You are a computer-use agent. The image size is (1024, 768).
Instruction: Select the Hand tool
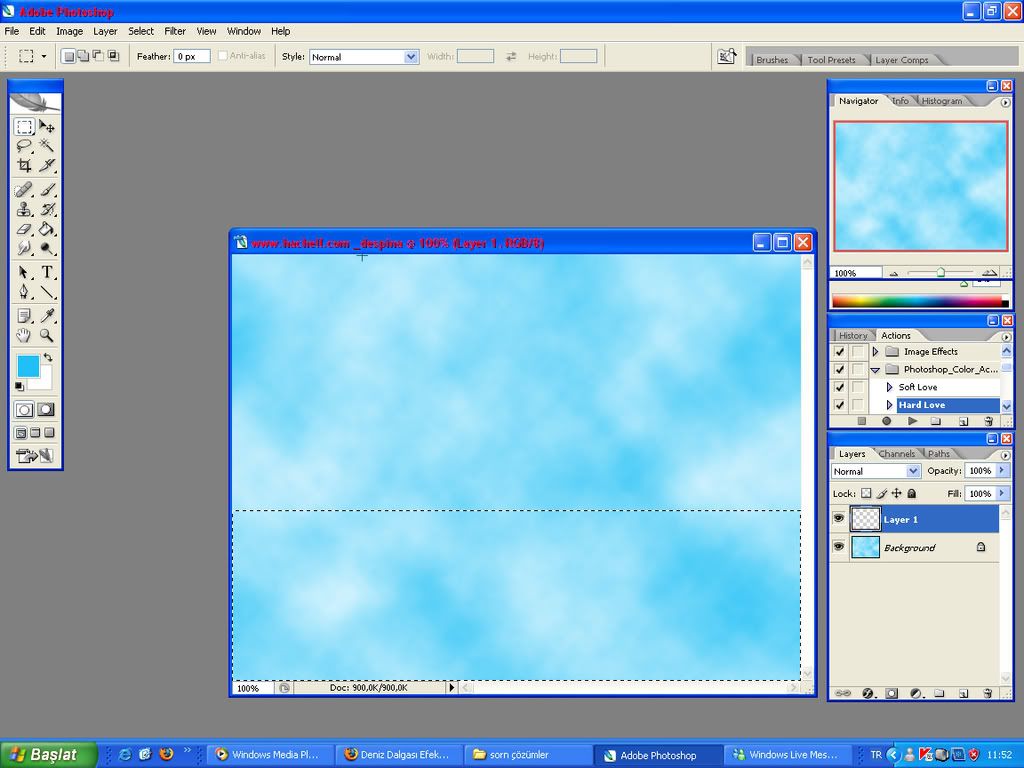click(24, 336)
